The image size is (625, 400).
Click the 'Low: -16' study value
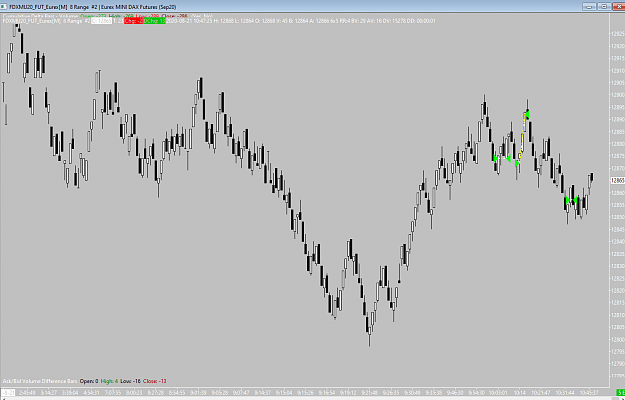[x=128, y=381]
